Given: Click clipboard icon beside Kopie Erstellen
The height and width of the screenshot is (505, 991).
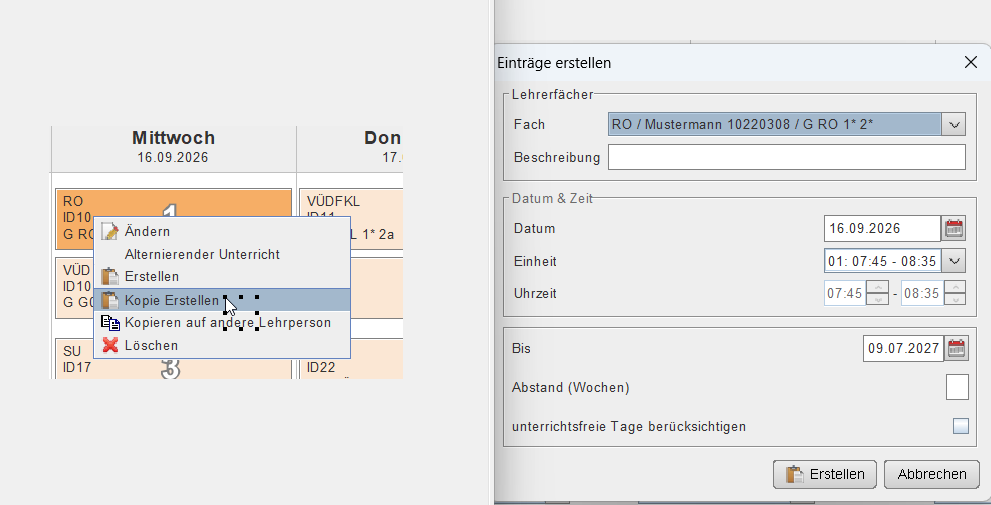Looking at the screenshot, I should pos(110,300).
